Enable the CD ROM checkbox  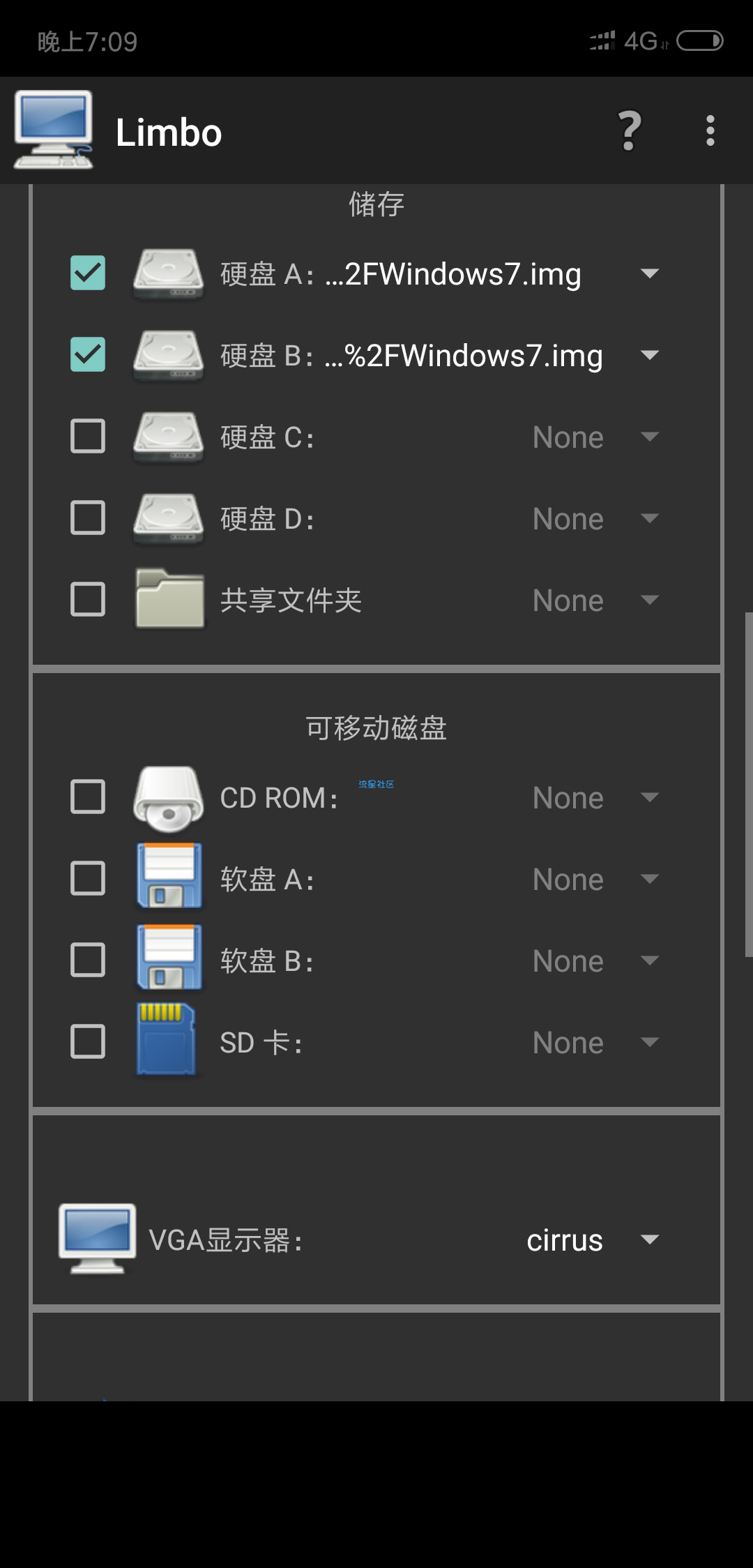pos(88,797)
